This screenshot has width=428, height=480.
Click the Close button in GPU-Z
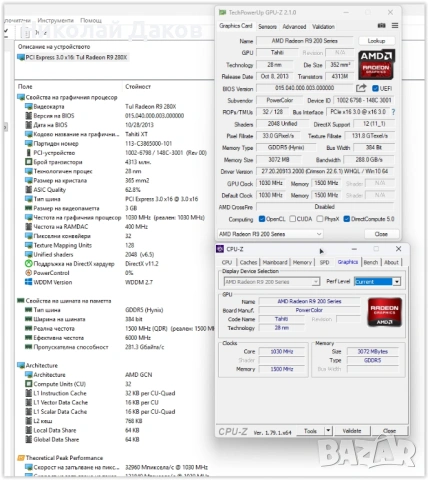click(381, 234)
